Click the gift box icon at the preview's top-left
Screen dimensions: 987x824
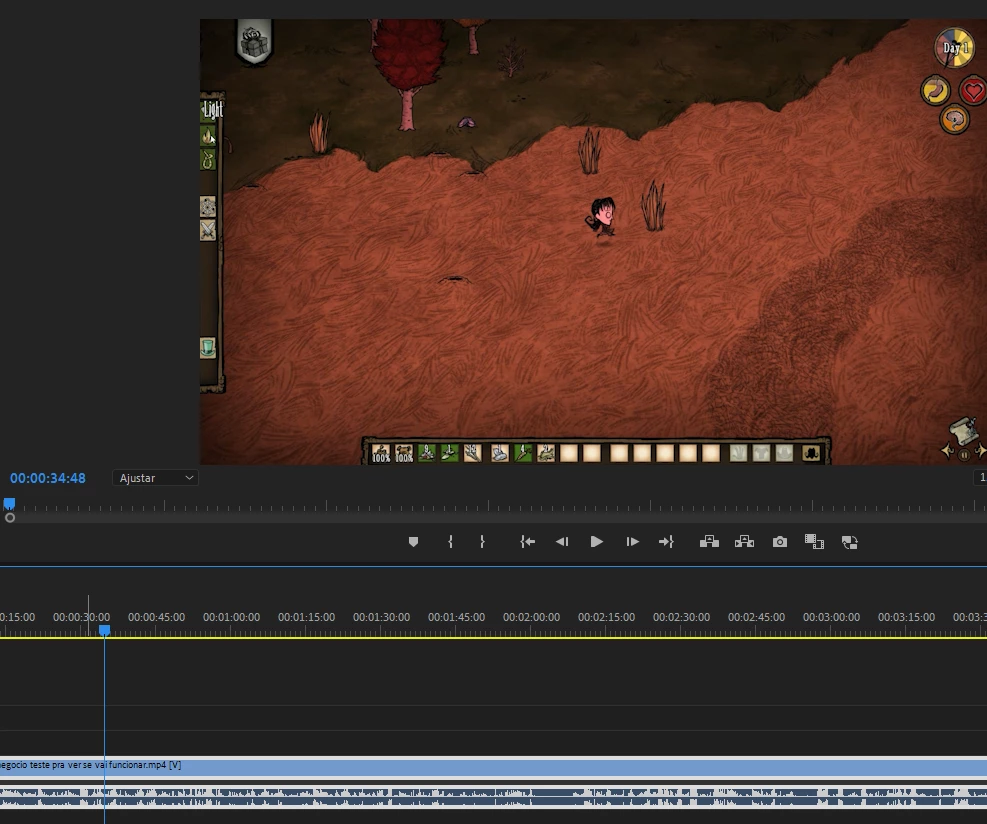tap(254, 43)
